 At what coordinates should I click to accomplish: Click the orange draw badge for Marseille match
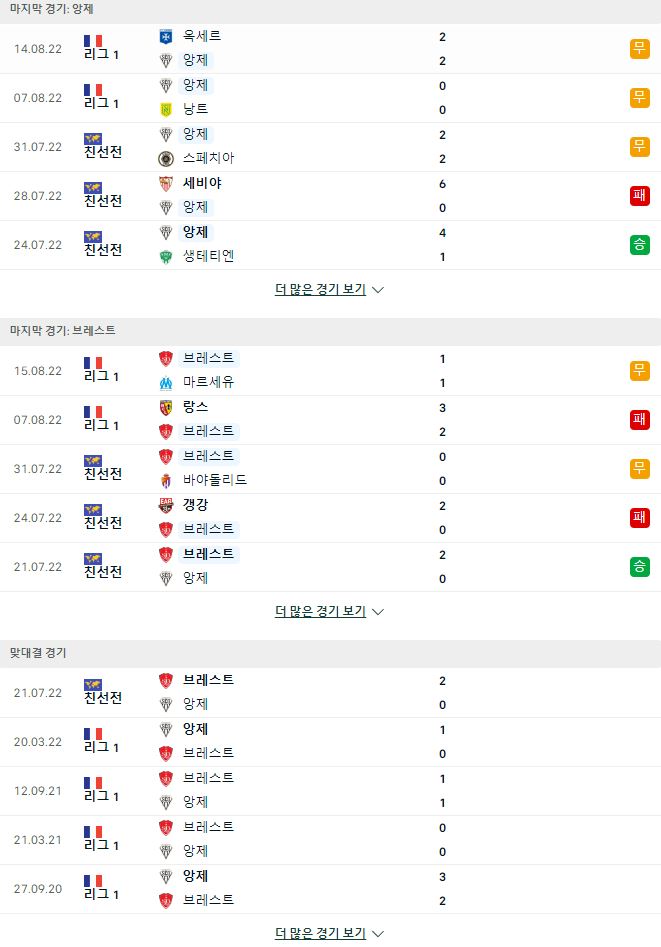[639, 370]
